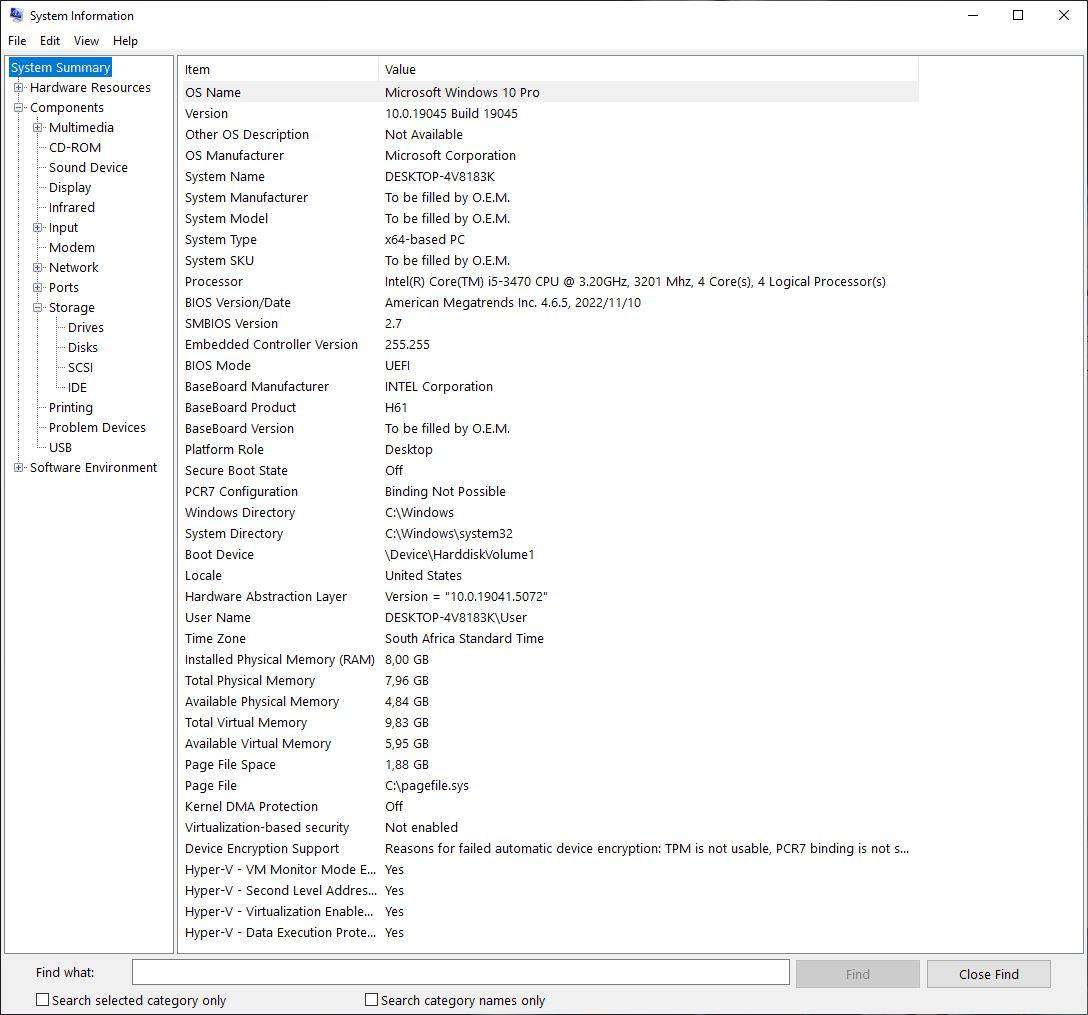
Task: Select the Display component
Action: pos(69,187)
